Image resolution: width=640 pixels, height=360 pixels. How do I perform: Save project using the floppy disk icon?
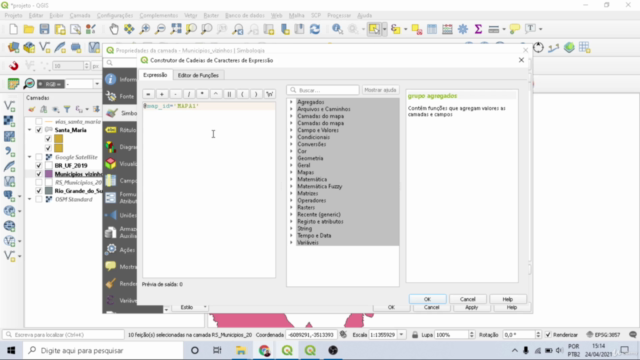(44, 29)
